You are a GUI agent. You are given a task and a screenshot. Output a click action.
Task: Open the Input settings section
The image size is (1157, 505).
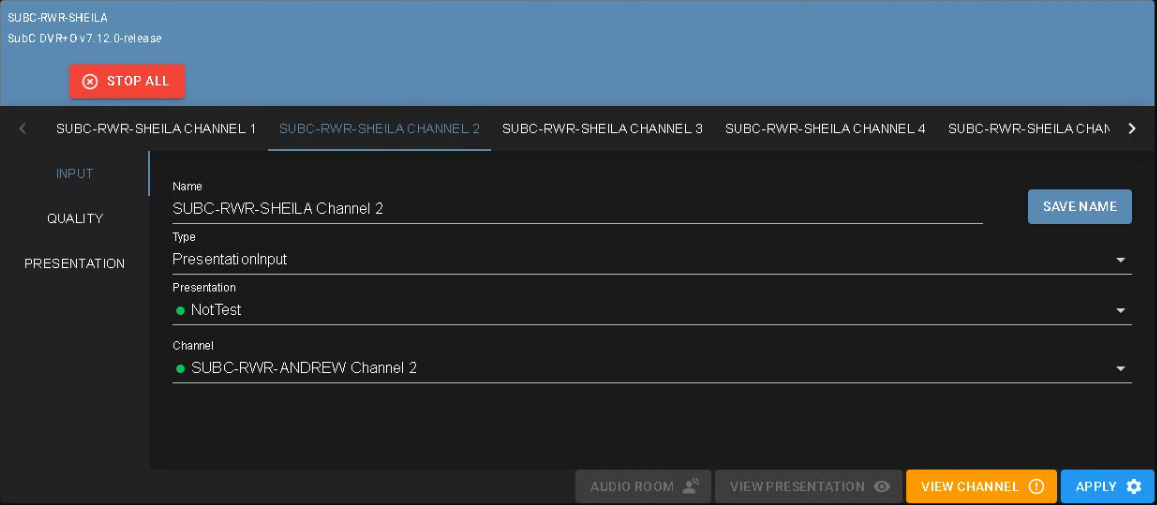(x=75, y=174)
